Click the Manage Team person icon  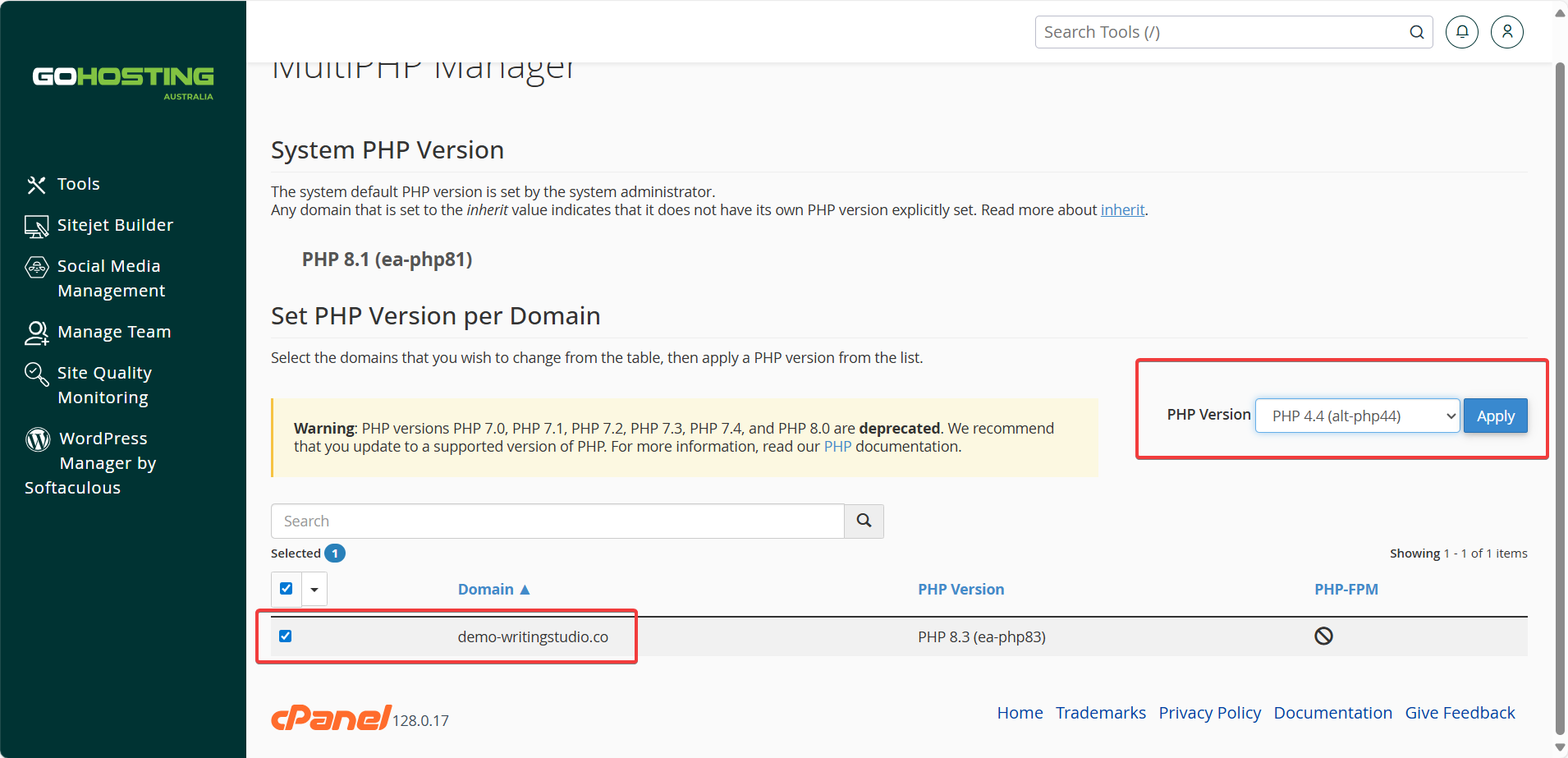36,333
